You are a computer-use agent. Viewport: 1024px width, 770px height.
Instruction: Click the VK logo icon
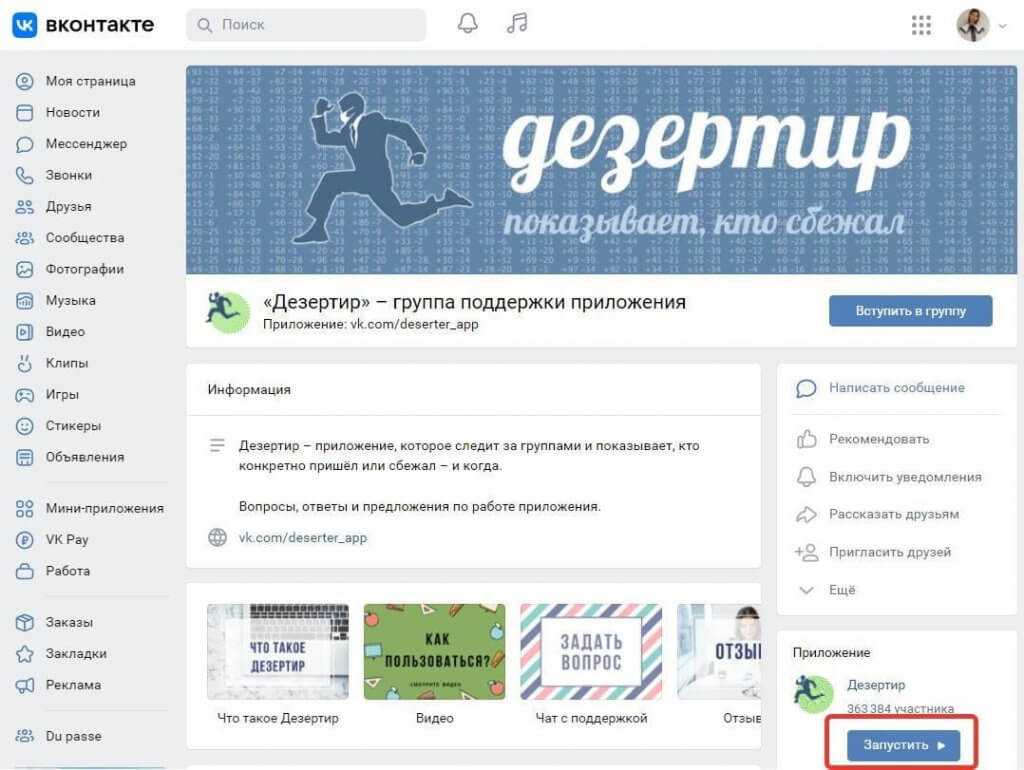25,25
